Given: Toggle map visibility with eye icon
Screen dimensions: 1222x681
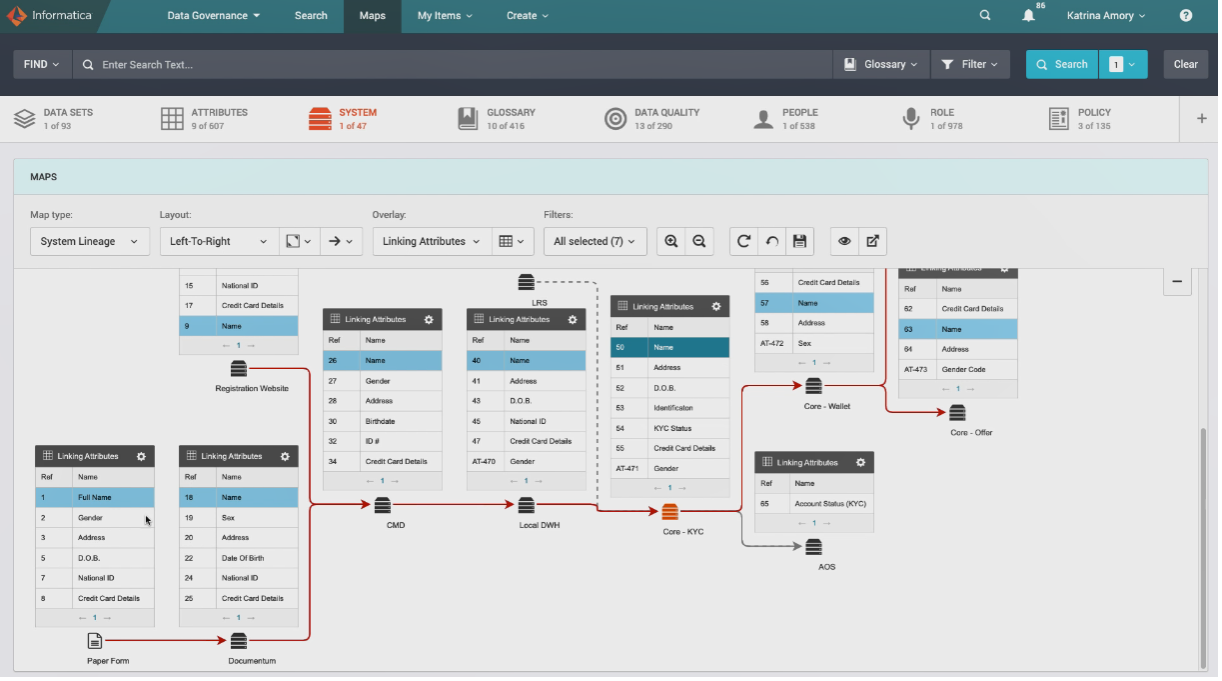Looking at the screenshot, I should [844, 241].
